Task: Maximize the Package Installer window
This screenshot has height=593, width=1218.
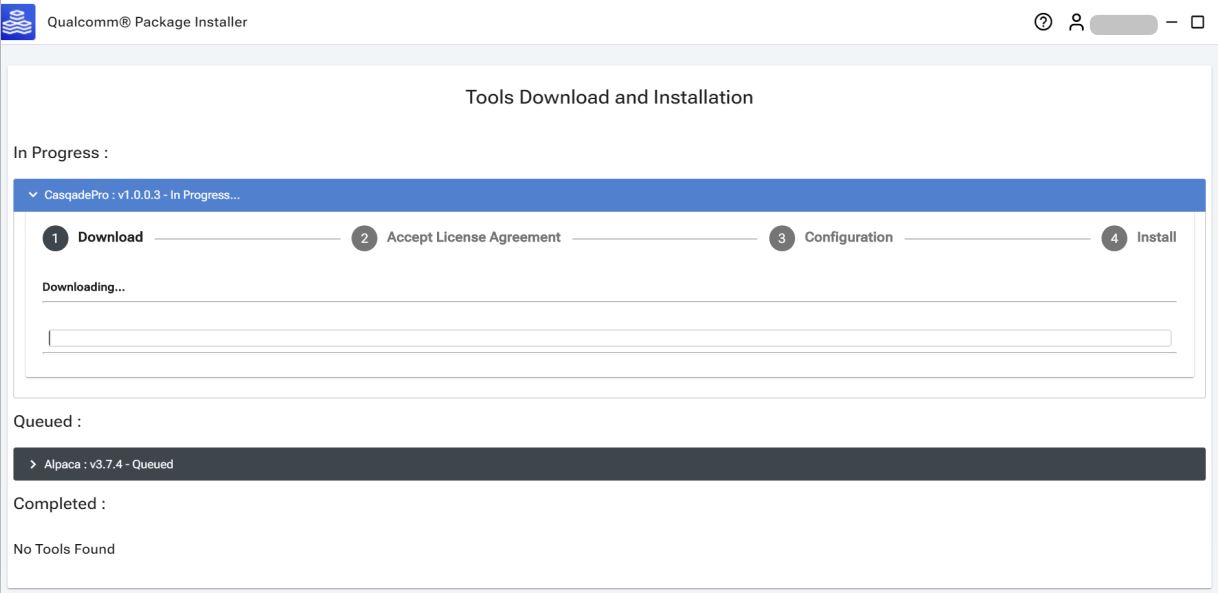Action: point(1197,22)
